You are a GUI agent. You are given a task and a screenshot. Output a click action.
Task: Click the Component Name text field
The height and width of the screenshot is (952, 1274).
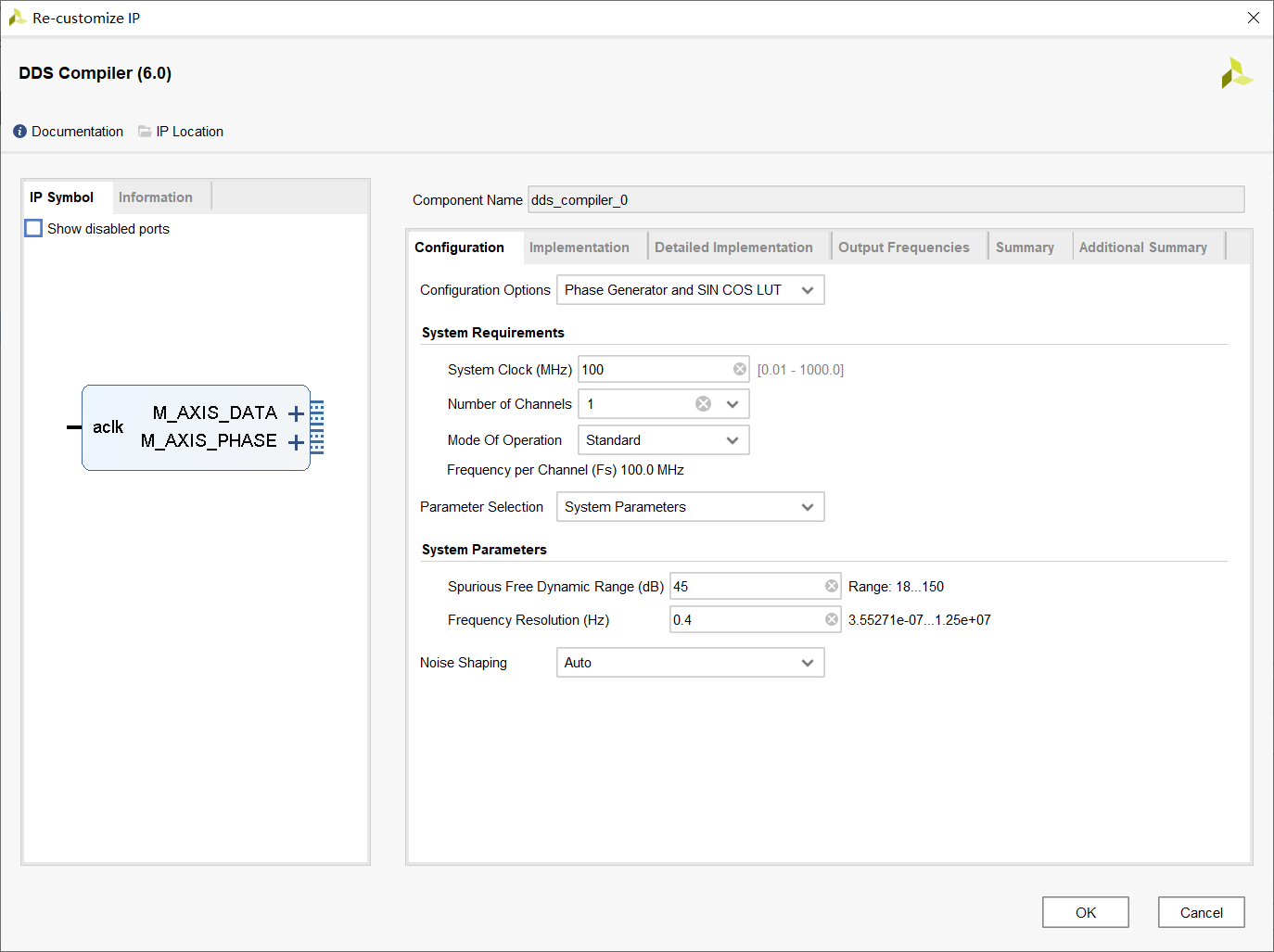tap(885, 200)
